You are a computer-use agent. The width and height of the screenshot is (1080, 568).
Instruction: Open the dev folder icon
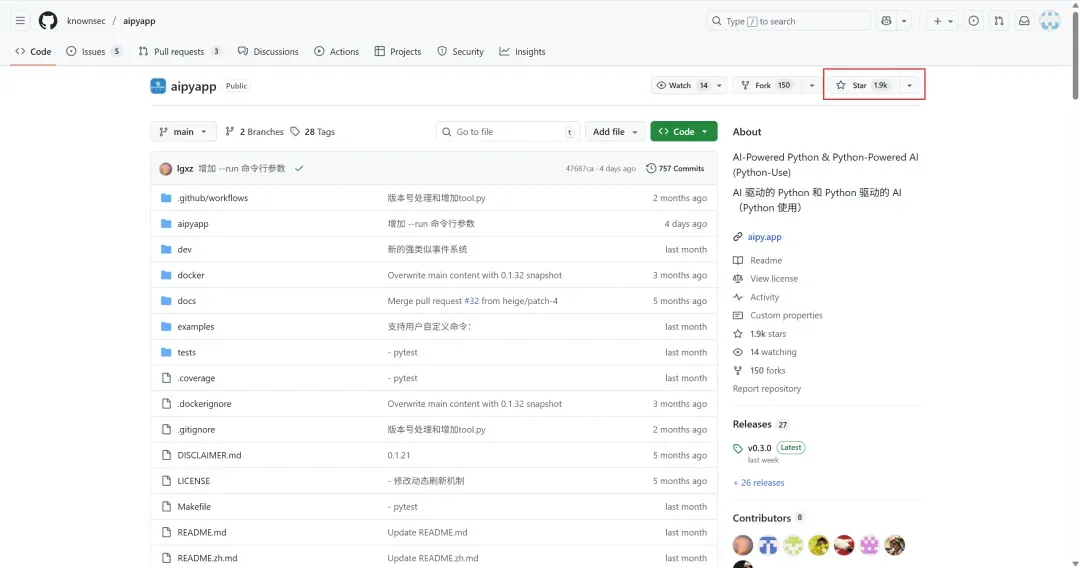pyautogui.click(x=166, y=249)
